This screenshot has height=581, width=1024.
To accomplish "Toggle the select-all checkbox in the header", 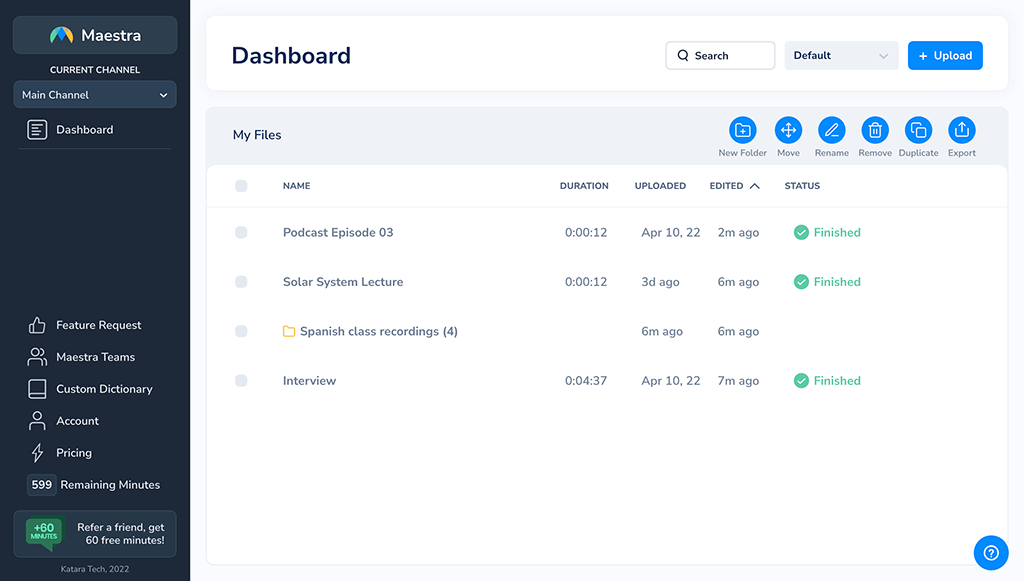I will pos(241,186).
